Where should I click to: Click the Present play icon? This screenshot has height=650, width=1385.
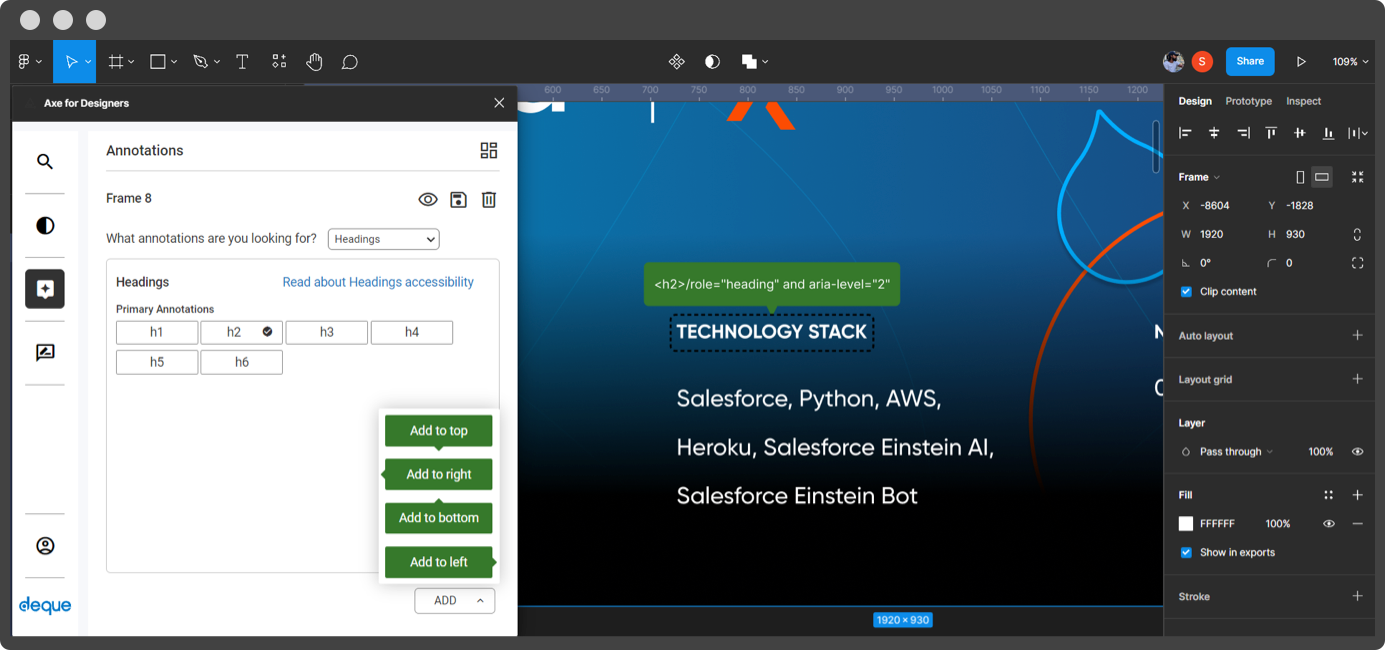pyautogui.click(x=1301, y=62)
